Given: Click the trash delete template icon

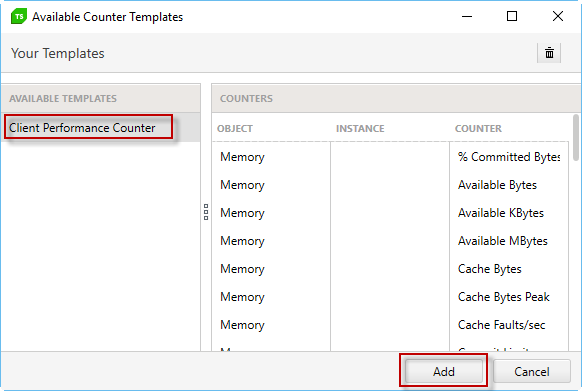Looking at the screenshot, I should 549,53.
